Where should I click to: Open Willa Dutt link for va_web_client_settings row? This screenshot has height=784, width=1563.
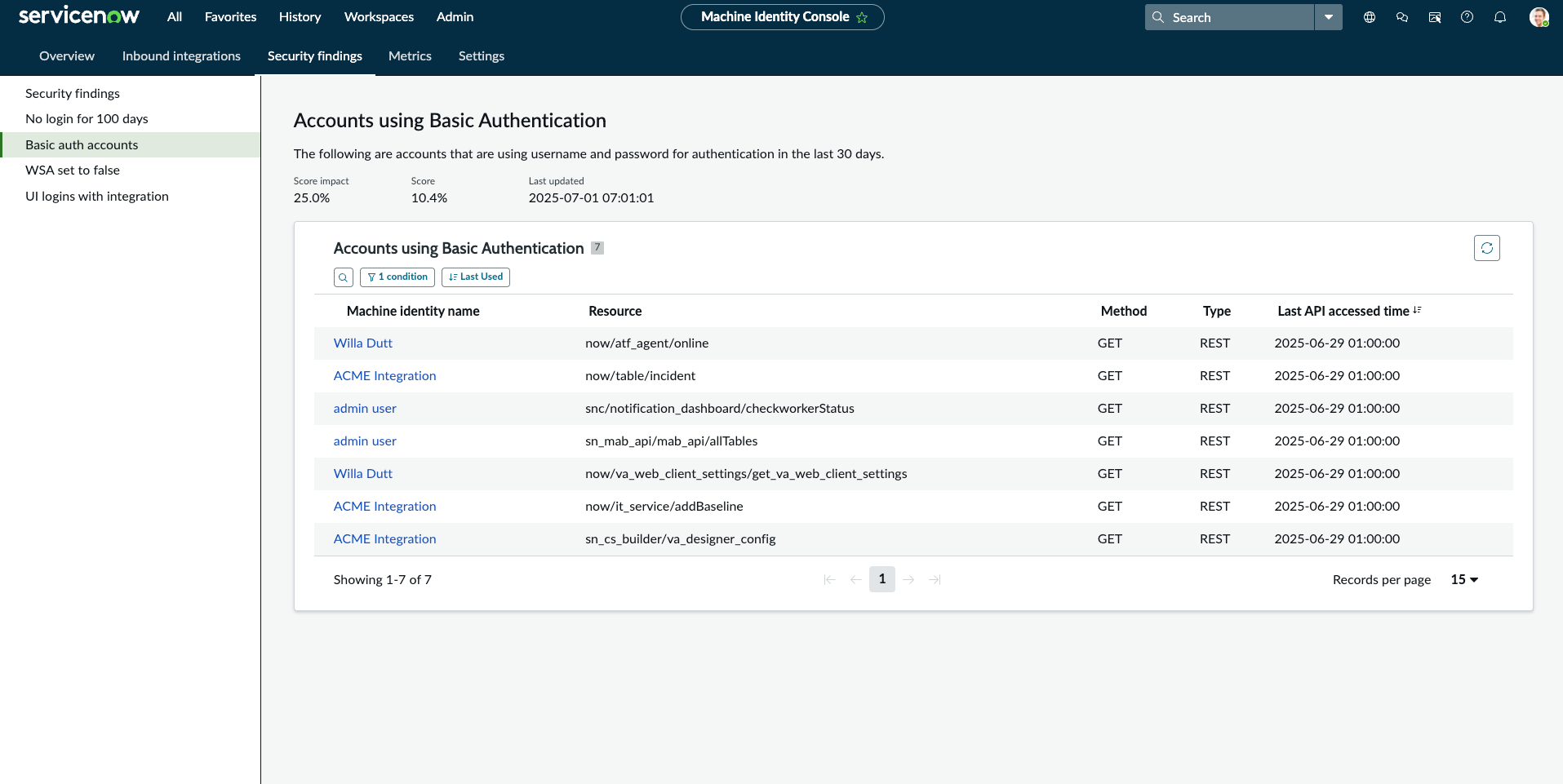click(x=362, y=474)
